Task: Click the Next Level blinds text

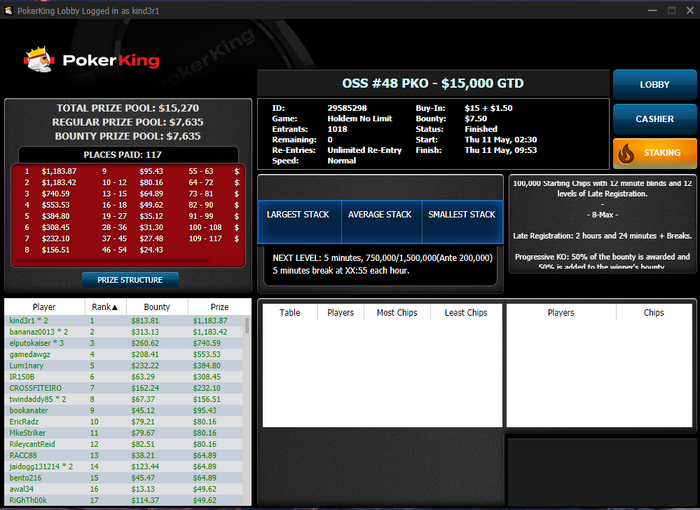Action: pos(383,258)
